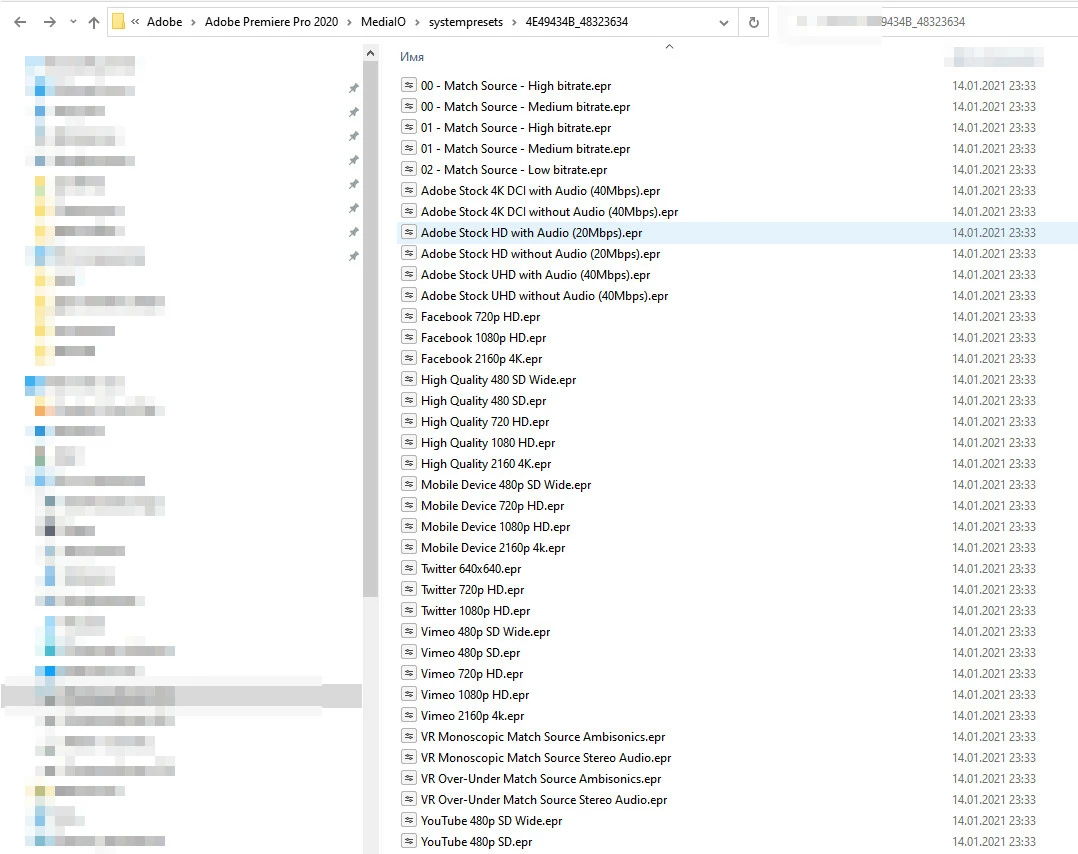Select file Facebook 1080p HD.epr

point(483,338)
